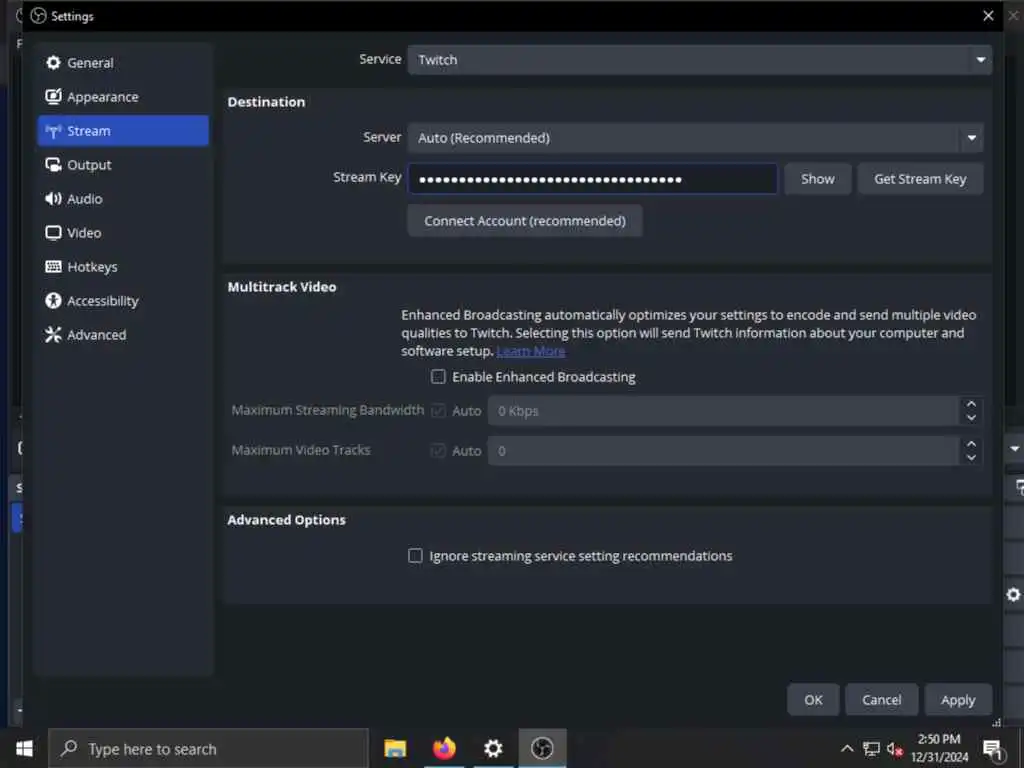
Task: Go to the Accessibility settings
Action: coord(123,300)
